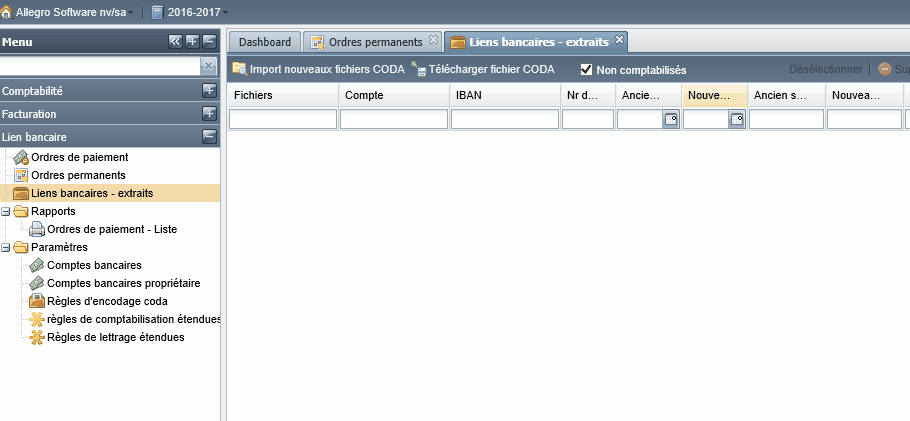Image resolution: width=910 pixels, height=421 pixels.
Task: Expand the Facturation section
Action: point(209,114)
